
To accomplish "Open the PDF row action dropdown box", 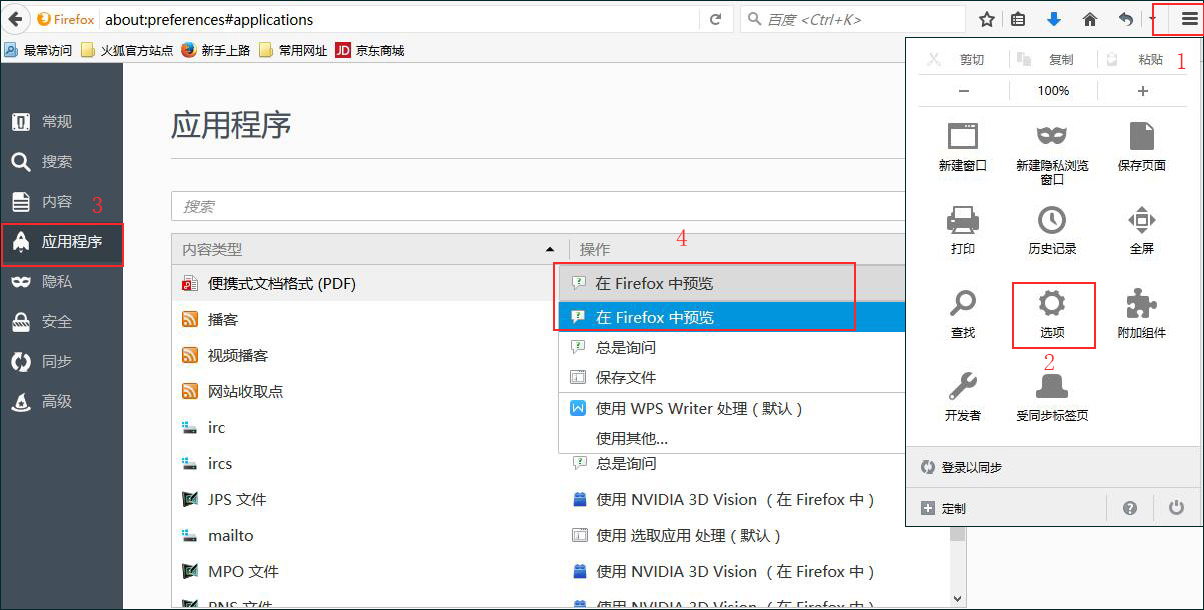I will click(x=732, y=284).
